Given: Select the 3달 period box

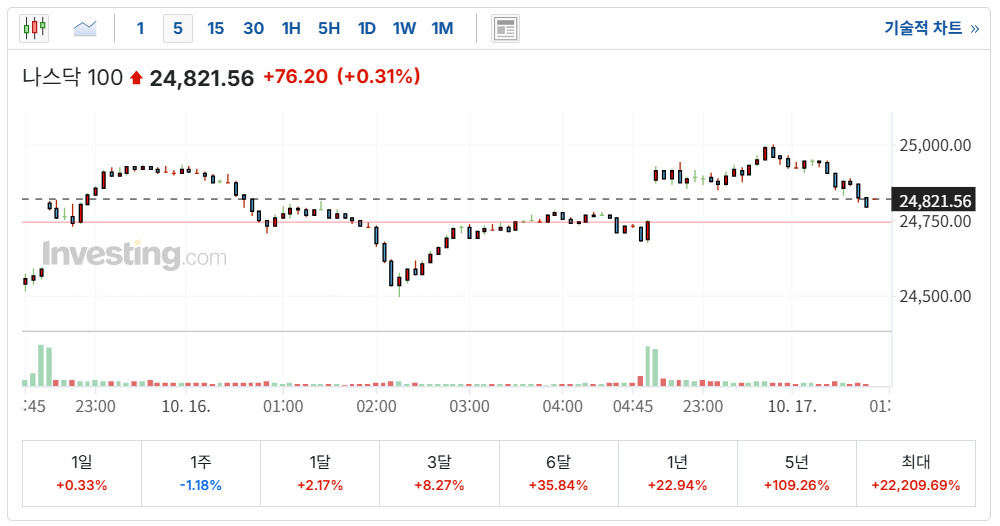Looking at the screenshot, I should pos(439,474).
